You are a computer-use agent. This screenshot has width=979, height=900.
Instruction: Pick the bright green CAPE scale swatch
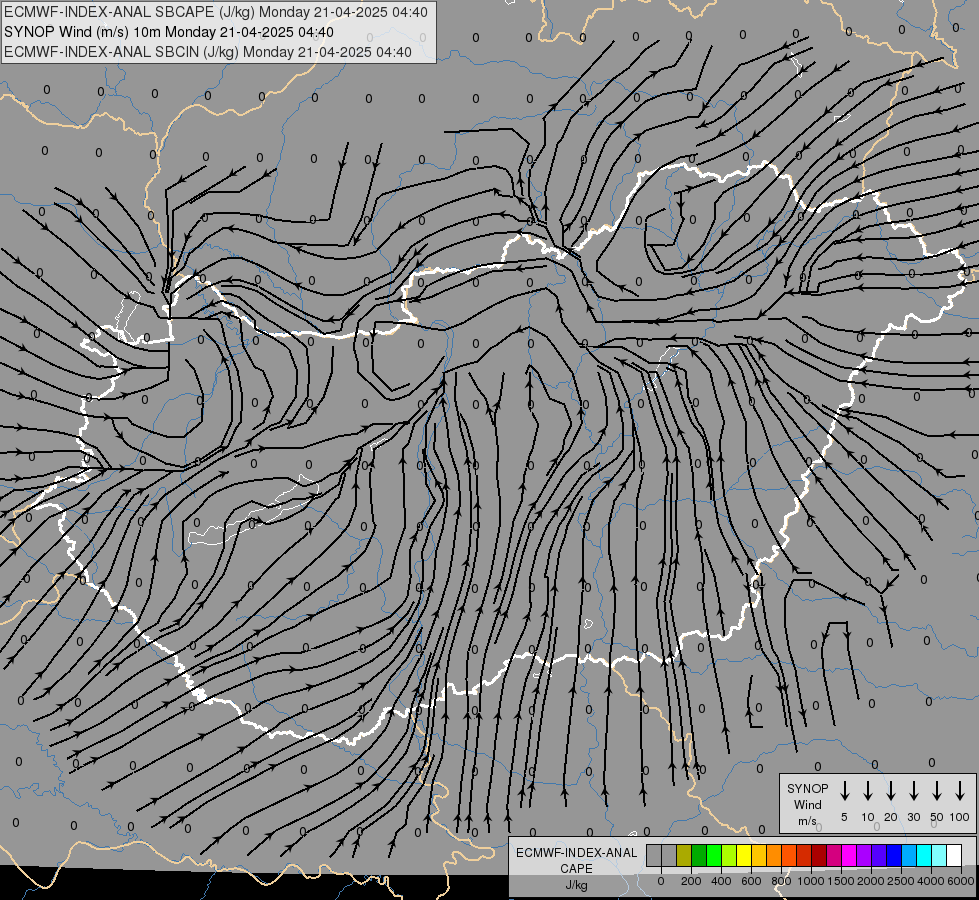(714, 855)
